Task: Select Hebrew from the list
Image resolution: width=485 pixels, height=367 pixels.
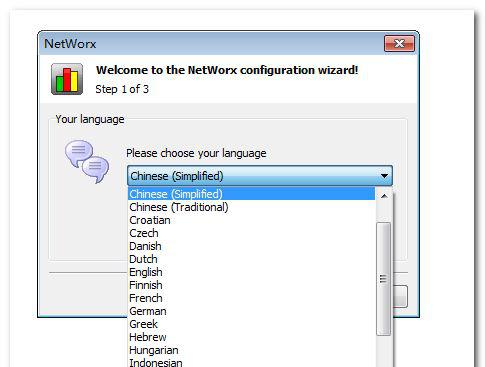Action: click(252, 337)
